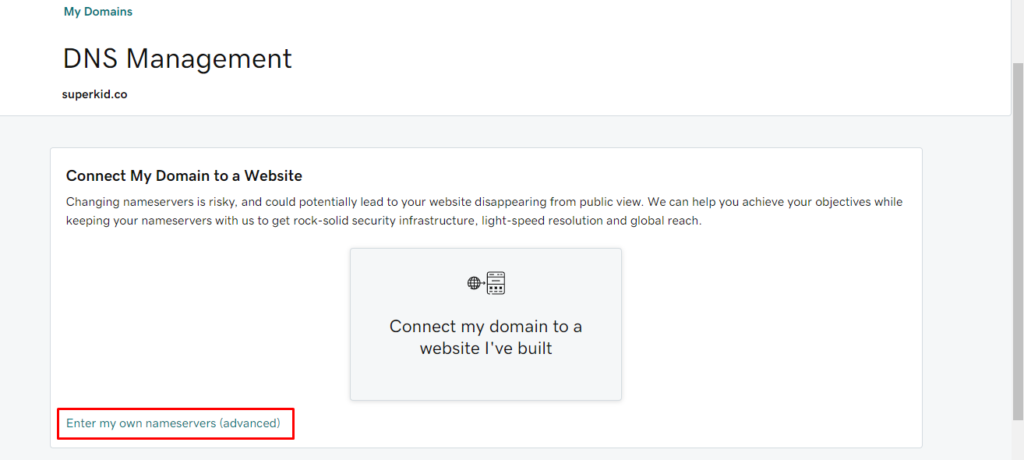Click the vertical scrollbar thumb
Screen dimensions: 1024x460
[x=1017, y=242]
